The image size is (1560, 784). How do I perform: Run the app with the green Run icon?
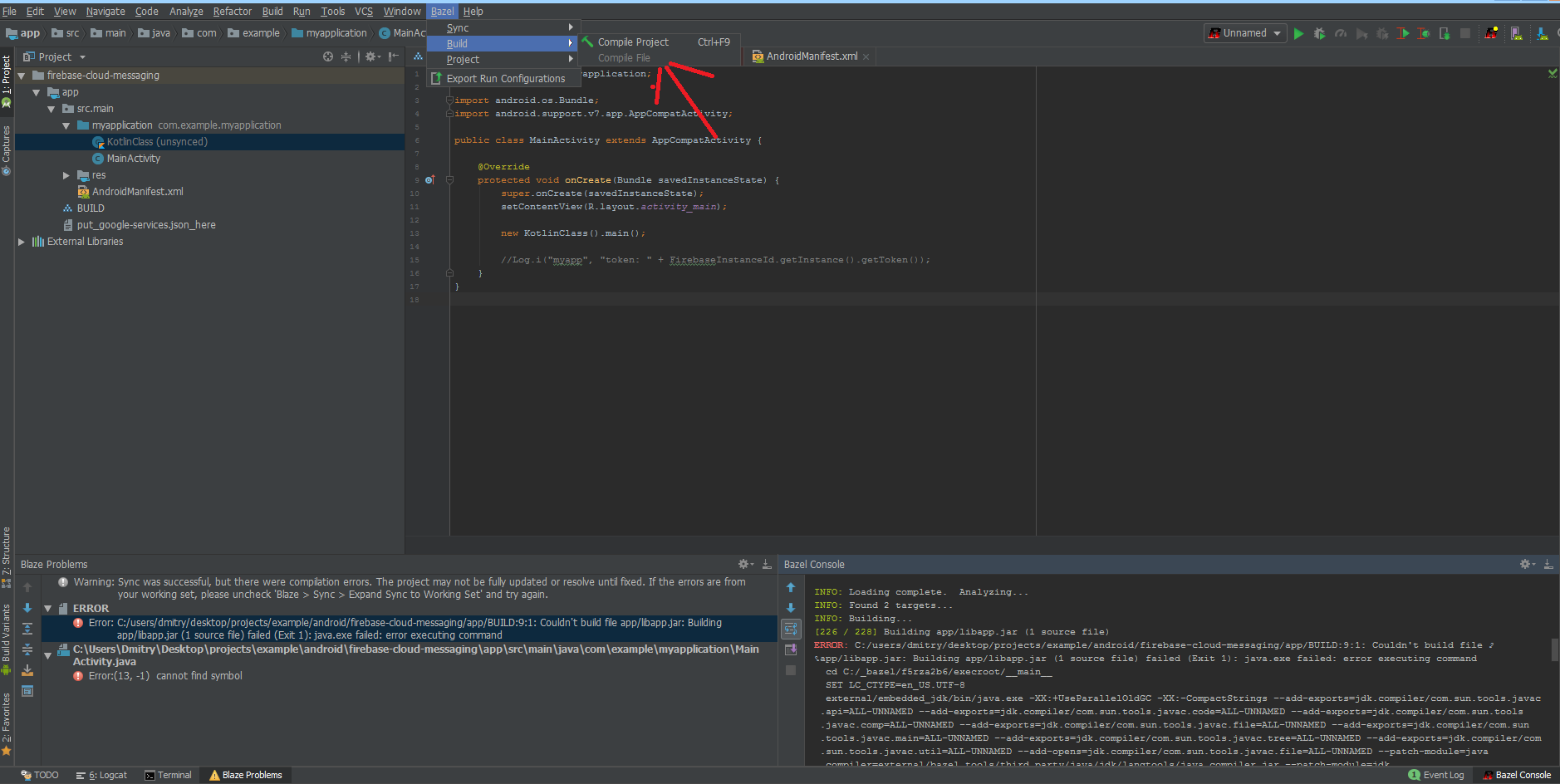click(x=1299, y=33)
